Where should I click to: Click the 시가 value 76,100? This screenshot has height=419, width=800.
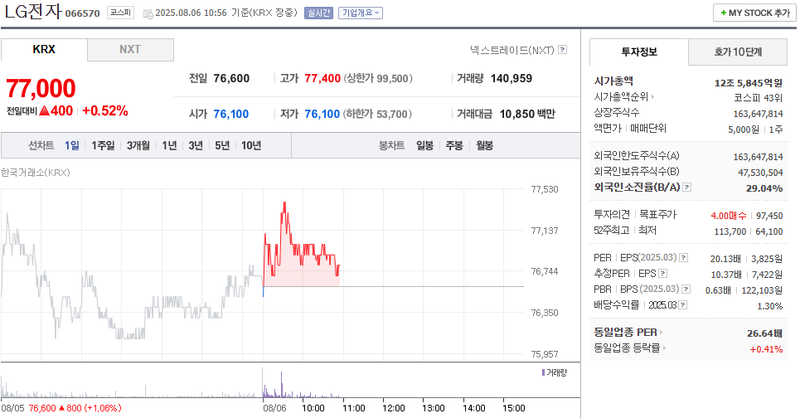click(x=231, y=114)
